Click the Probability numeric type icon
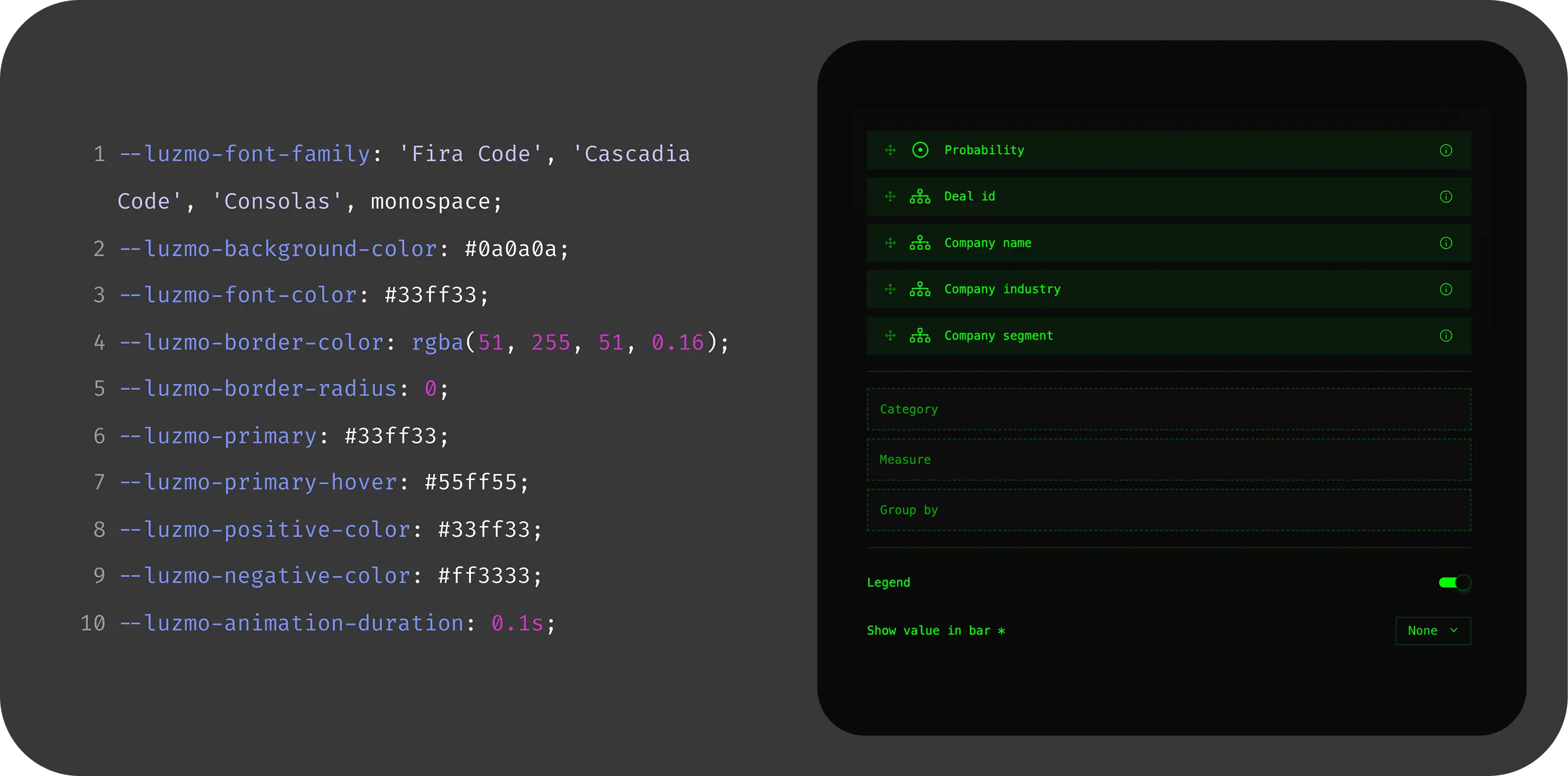The width and height of the screenshot is (1568, 776). point(920,150)
